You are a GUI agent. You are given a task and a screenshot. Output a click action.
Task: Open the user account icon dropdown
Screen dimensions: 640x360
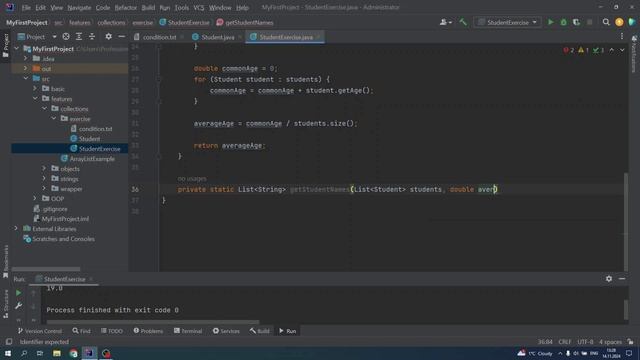[x=445, y=22]
